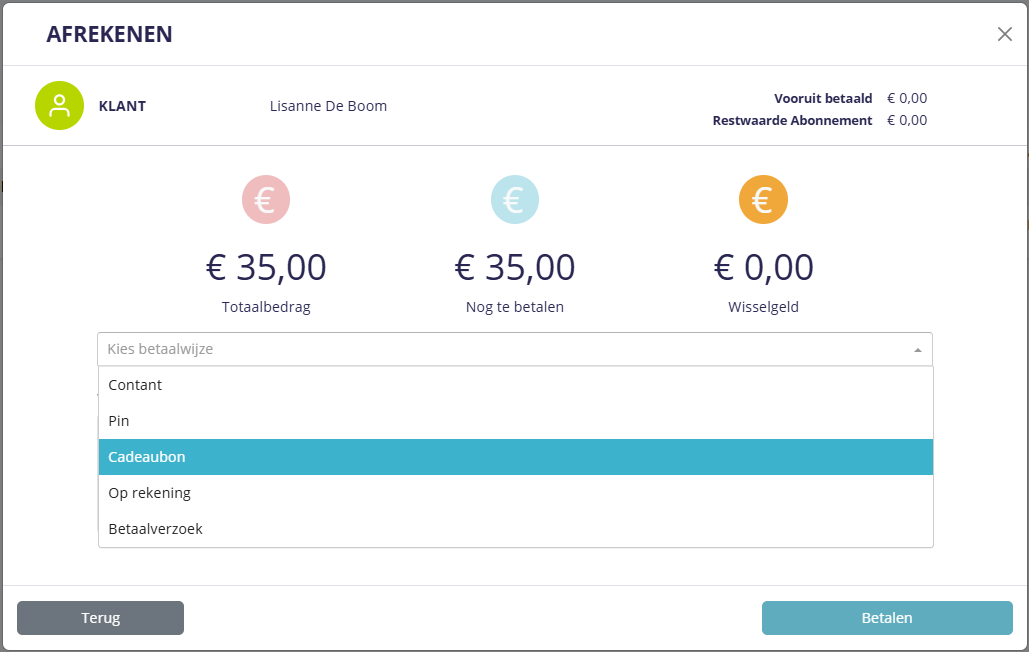Choose Pin as payment method
This screenshot has height=652, width=1029.
(119, 421)
